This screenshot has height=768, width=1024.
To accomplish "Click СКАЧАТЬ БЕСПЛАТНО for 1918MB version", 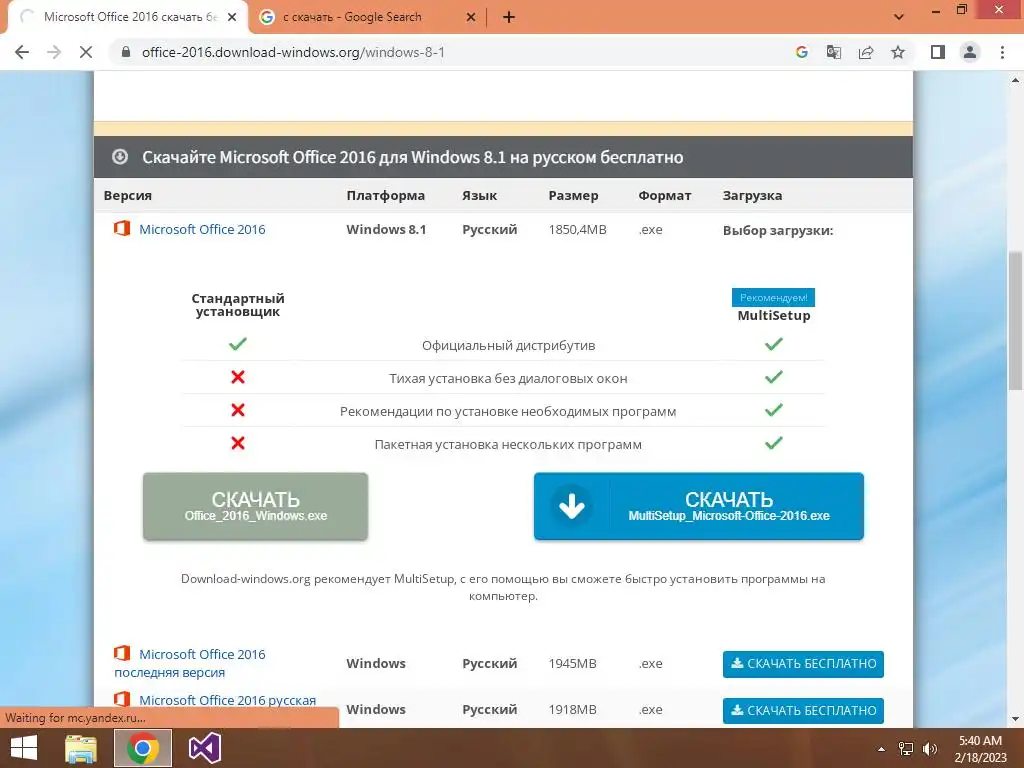I will [x=803, y=711].
